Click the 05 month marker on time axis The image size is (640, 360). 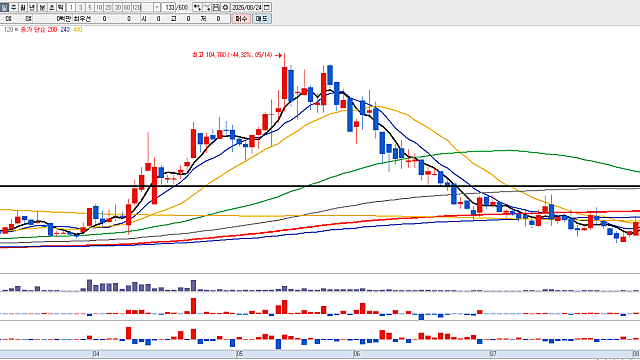240,354
